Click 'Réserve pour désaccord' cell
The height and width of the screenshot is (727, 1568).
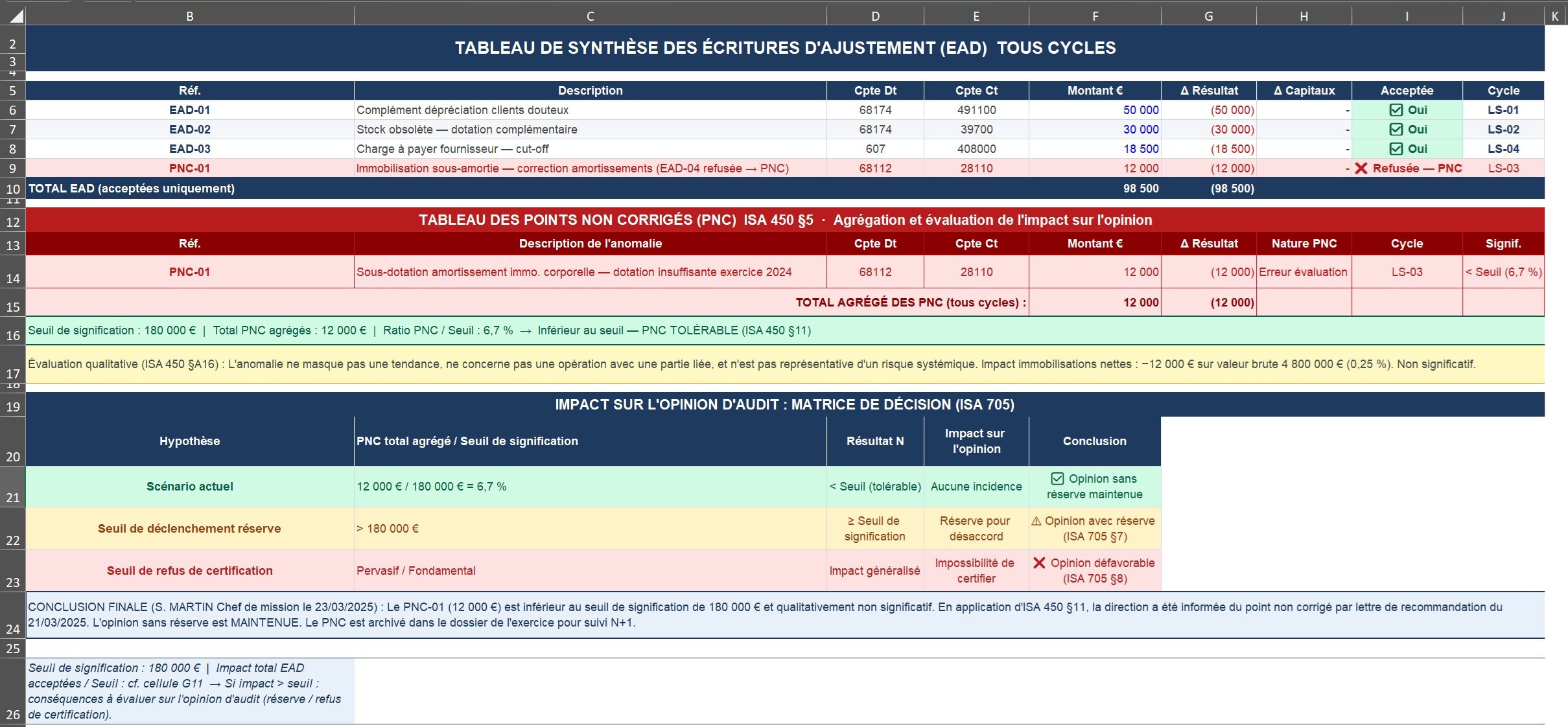point(976,529)
